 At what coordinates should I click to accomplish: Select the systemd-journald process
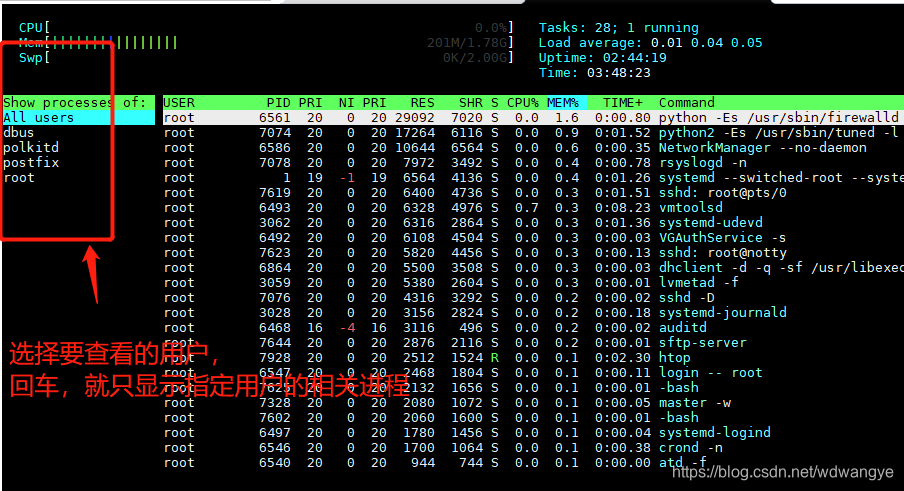point(533,312)
